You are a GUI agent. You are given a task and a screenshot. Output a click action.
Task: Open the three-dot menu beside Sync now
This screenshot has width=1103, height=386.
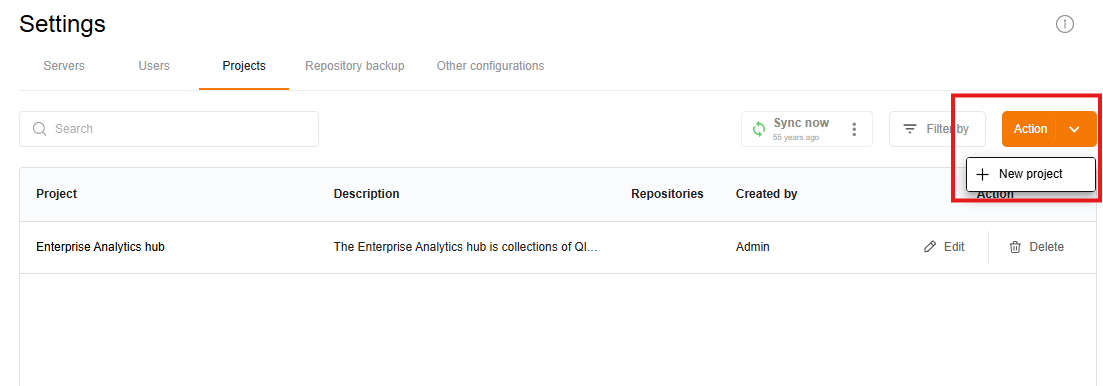click(x=854, y=129)
